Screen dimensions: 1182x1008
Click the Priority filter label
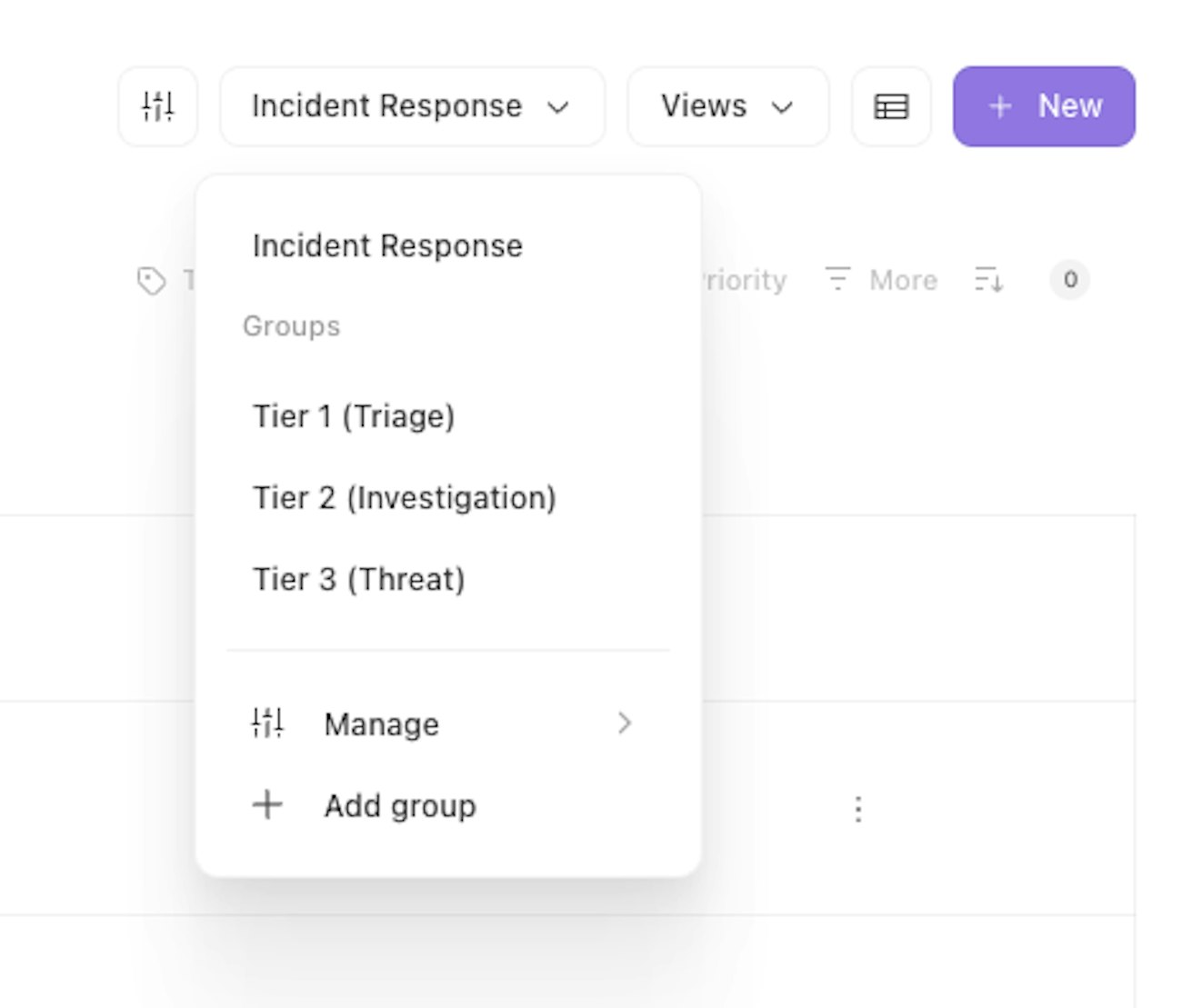point(745,280)
